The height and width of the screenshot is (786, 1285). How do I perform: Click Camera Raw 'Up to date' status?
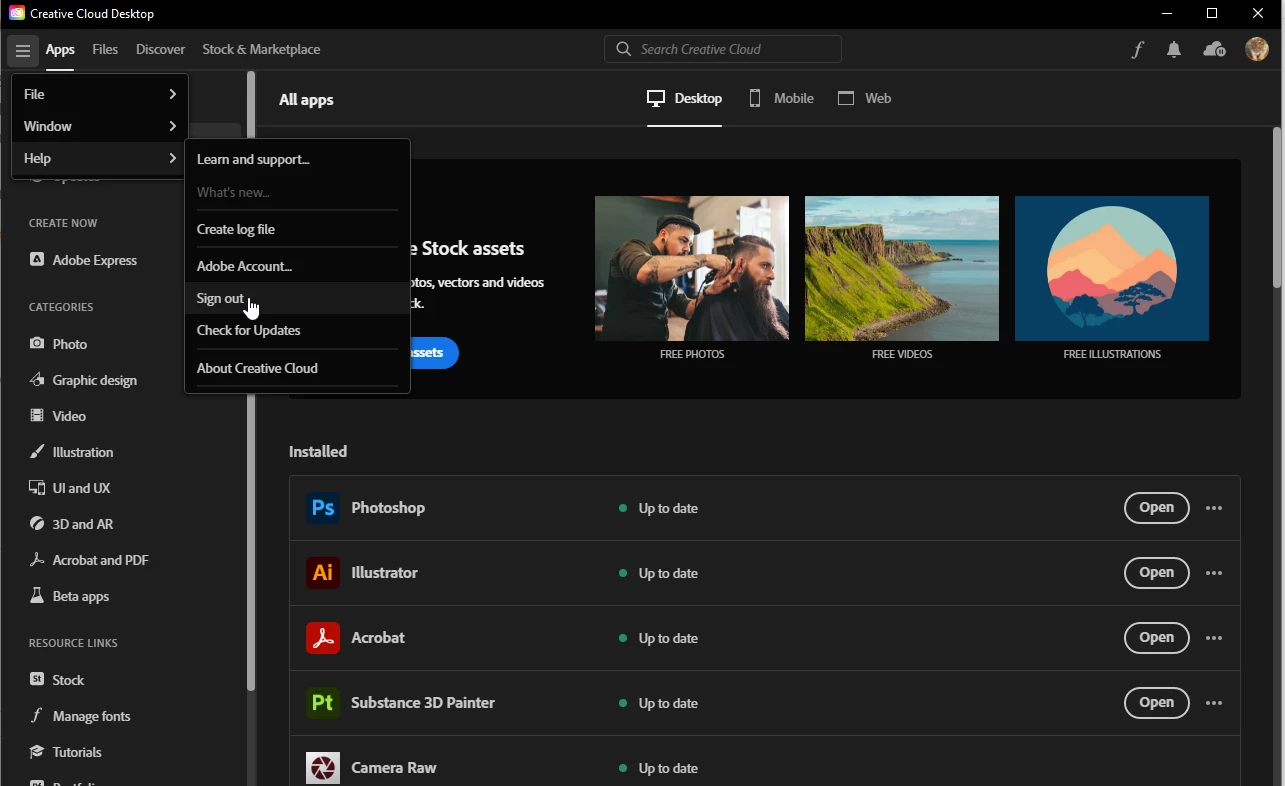click(658, 768)
